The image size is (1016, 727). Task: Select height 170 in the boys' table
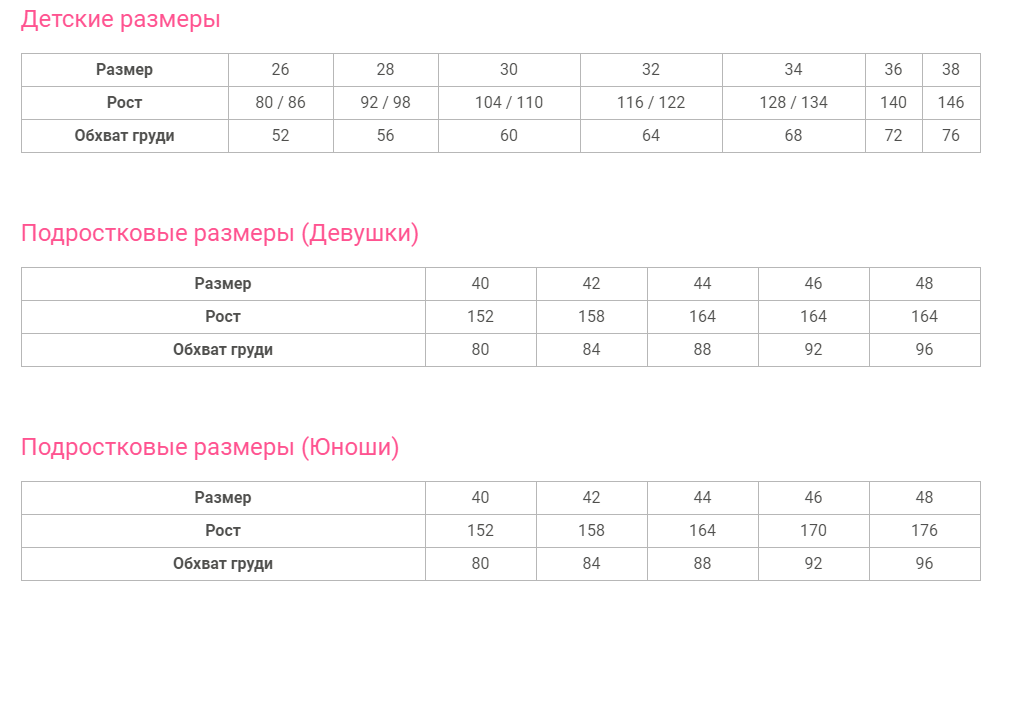(x=813, y=531)
